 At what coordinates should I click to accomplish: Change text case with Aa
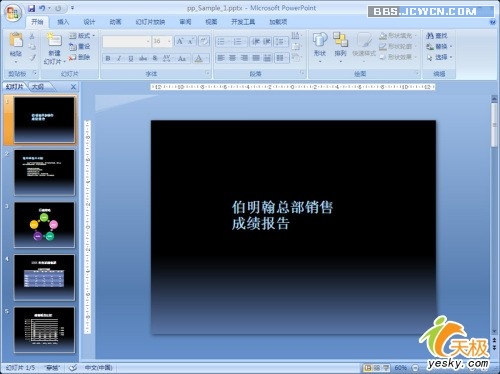[182, 59]
